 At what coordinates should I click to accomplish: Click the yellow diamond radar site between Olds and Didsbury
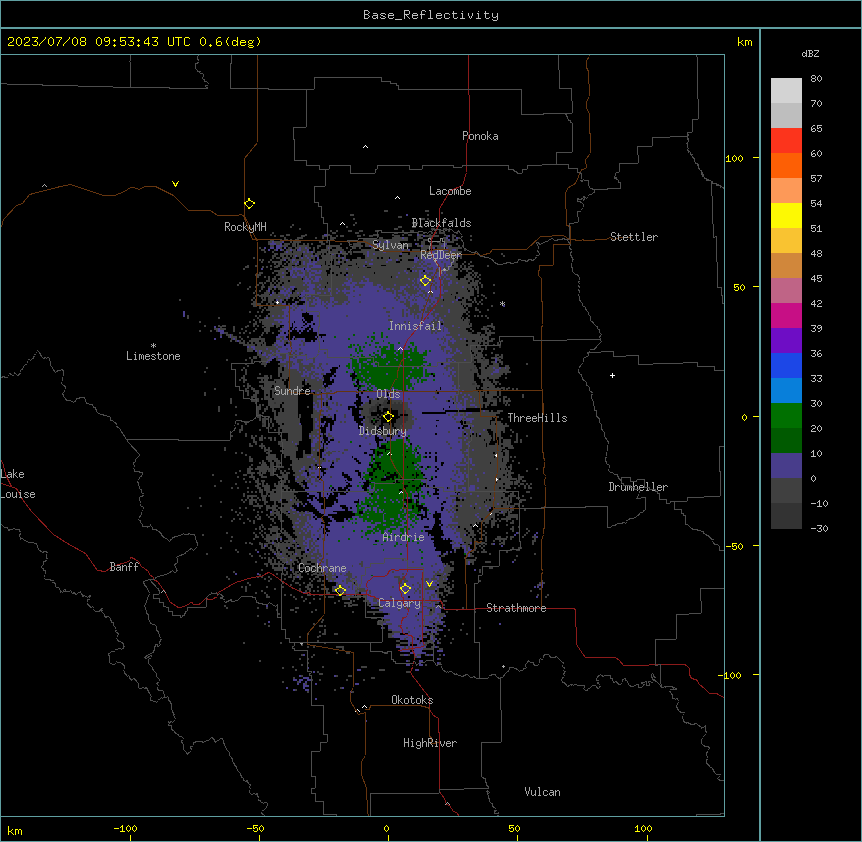(388, 416)
